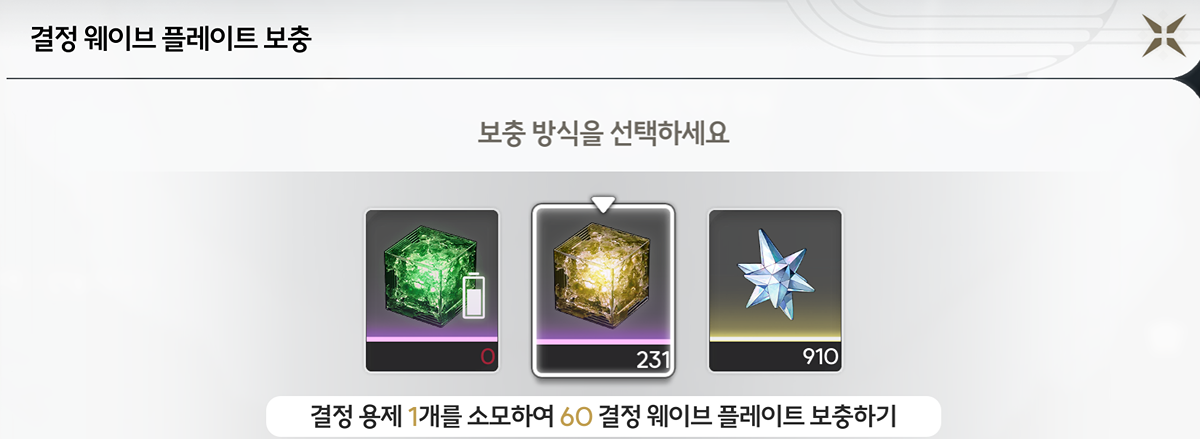Click purple rarity bar under green cube
1200x439 pixels.
tap(432, 339)
